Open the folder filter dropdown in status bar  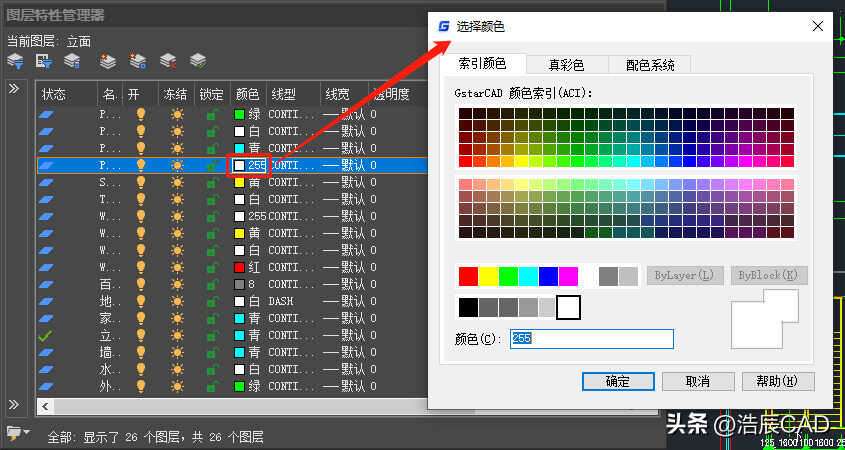(18, 434)
